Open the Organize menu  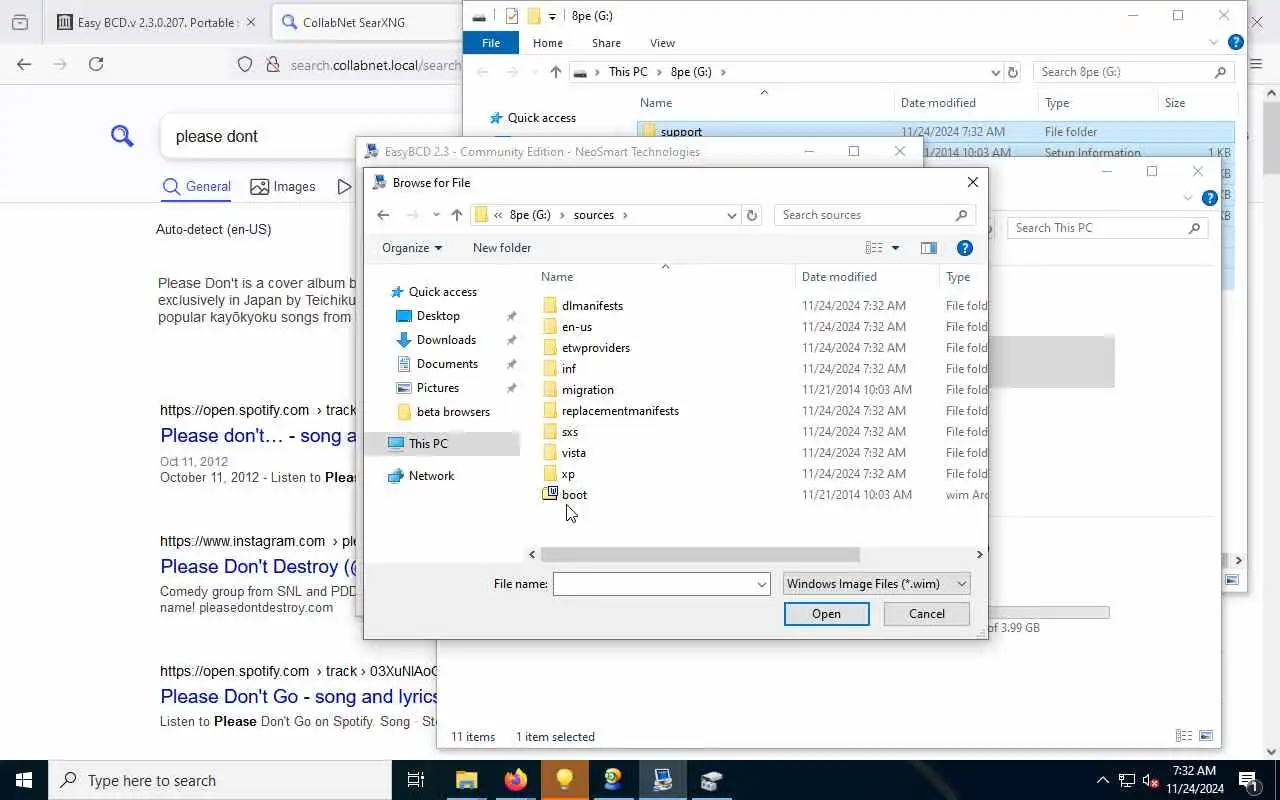(x=412, y=248)
